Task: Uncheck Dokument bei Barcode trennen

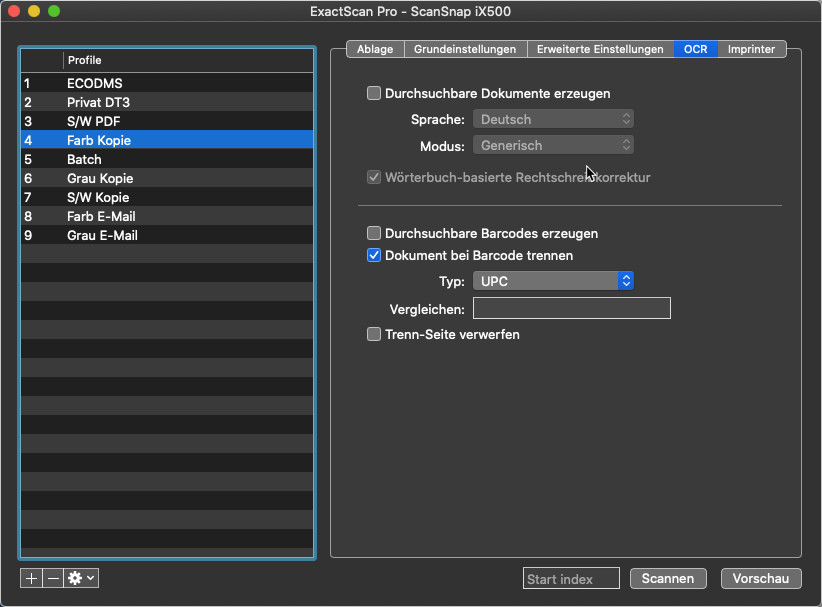Action: (374, 255)
